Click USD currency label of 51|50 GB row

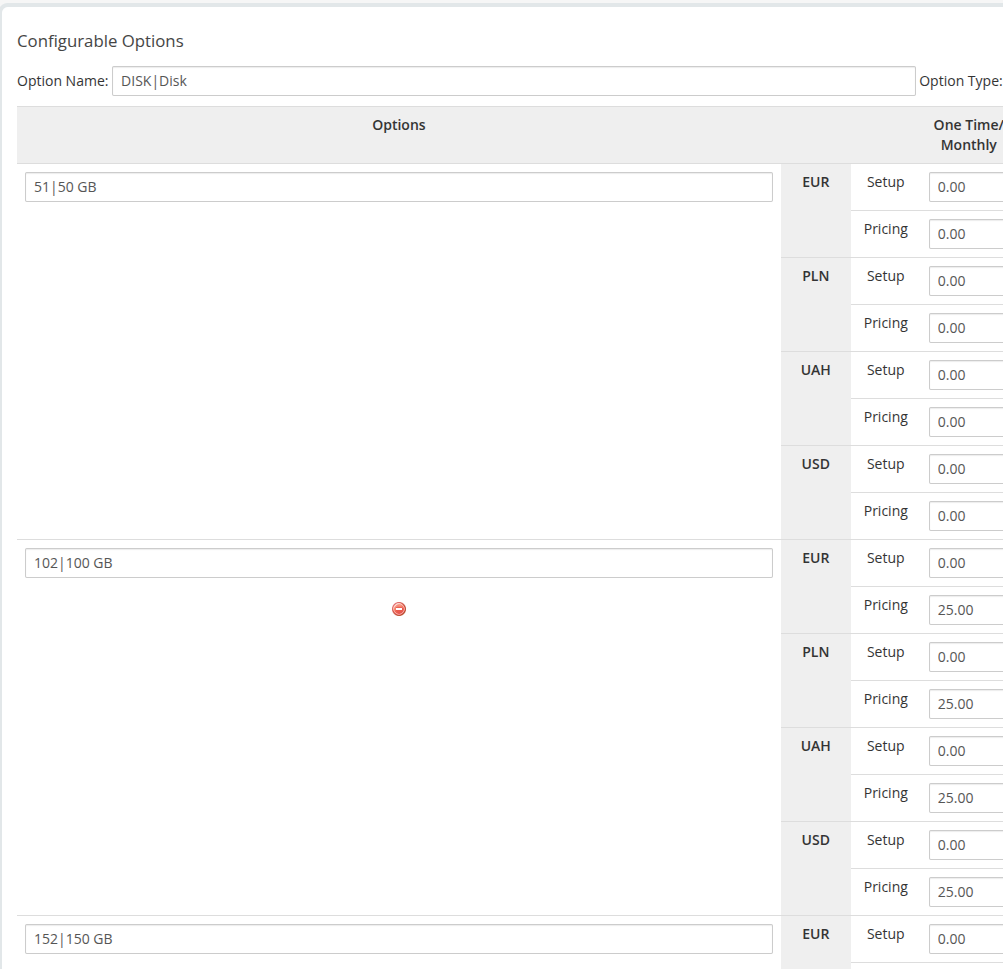tap(816, 464)
